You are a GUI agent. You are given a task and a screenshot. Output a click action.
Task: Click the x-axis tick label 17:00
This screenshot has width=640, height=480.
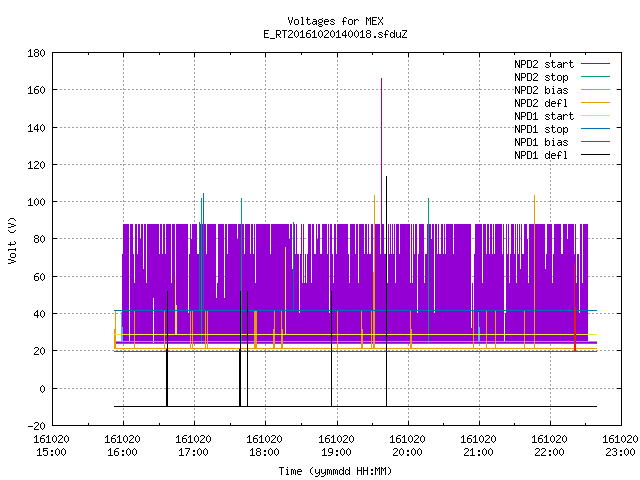tap(193, 452)
